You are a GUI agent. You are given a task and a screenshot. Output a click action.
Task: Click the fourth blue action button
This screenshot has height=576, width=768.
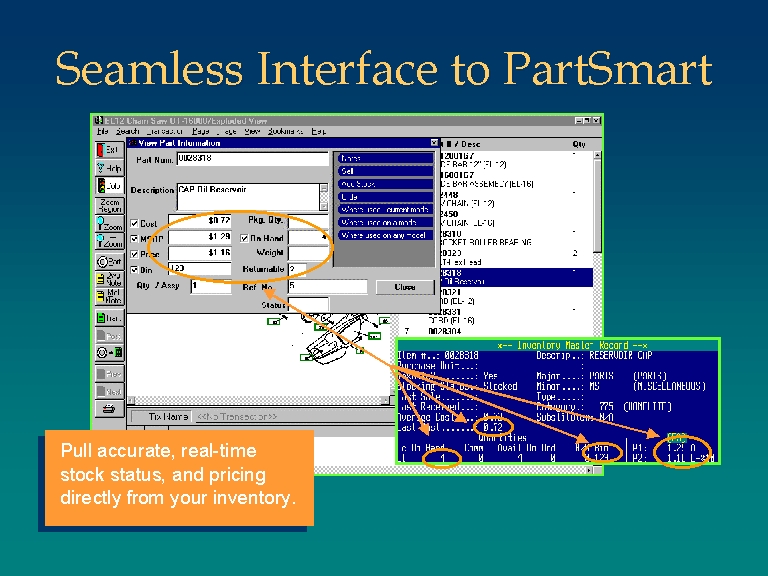tap(385, 197)
